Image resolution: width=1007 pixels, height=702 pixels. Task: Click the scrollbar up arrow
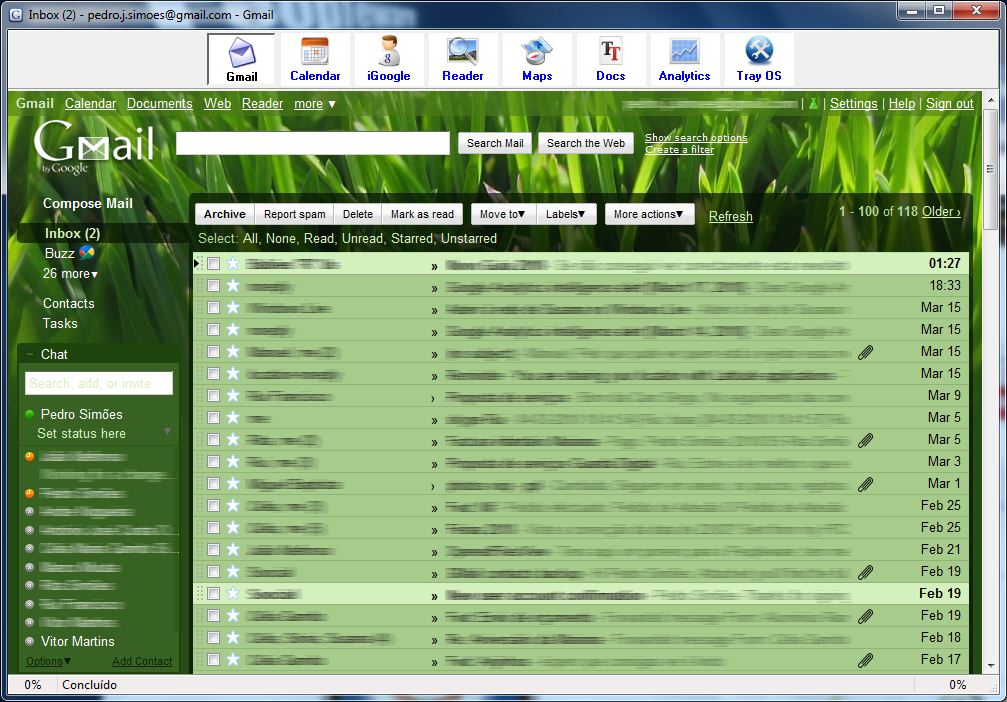990,101
